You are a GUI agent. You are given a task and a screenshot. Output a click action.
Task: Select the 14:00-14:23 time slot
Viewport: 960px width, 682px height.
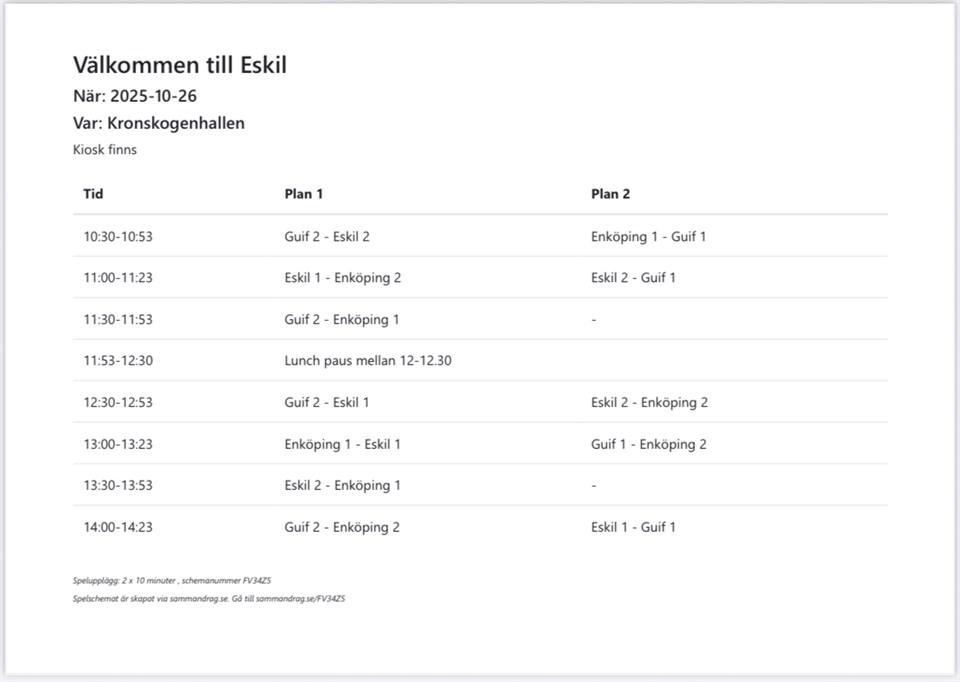point(118,527)
